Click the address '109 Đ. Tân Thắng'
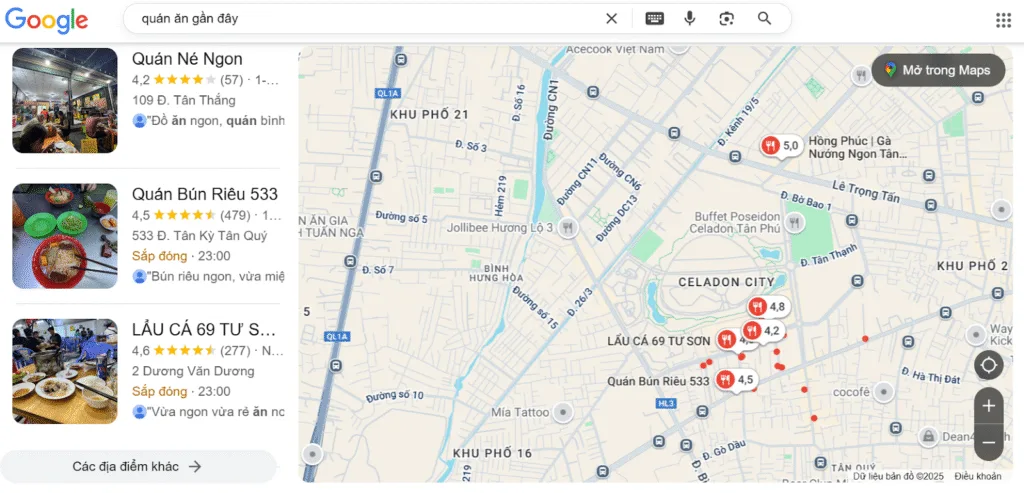The image size is (1024, 493). pos(184,101)
